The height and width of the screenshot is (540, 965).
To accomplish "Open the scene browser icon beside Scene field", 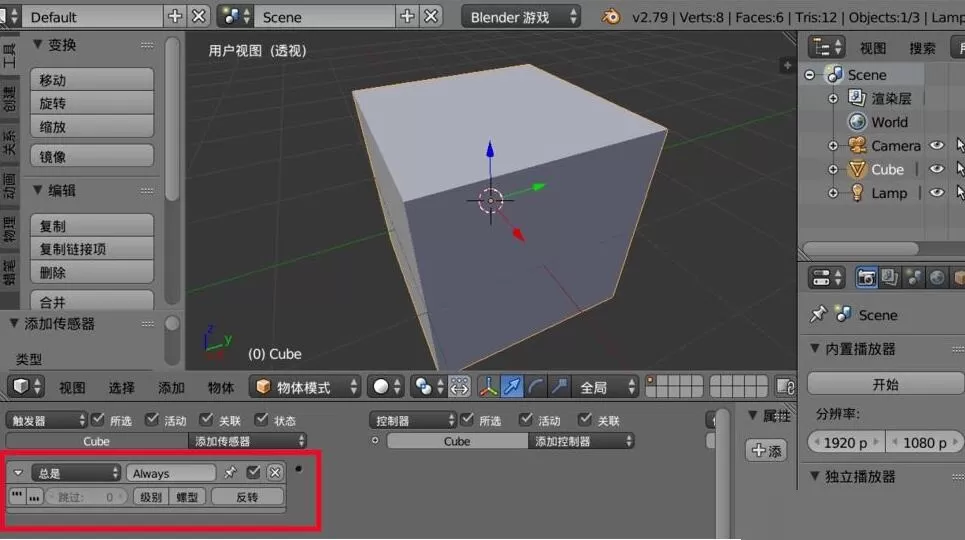I will pyautogui.click(x=235, y=17).
